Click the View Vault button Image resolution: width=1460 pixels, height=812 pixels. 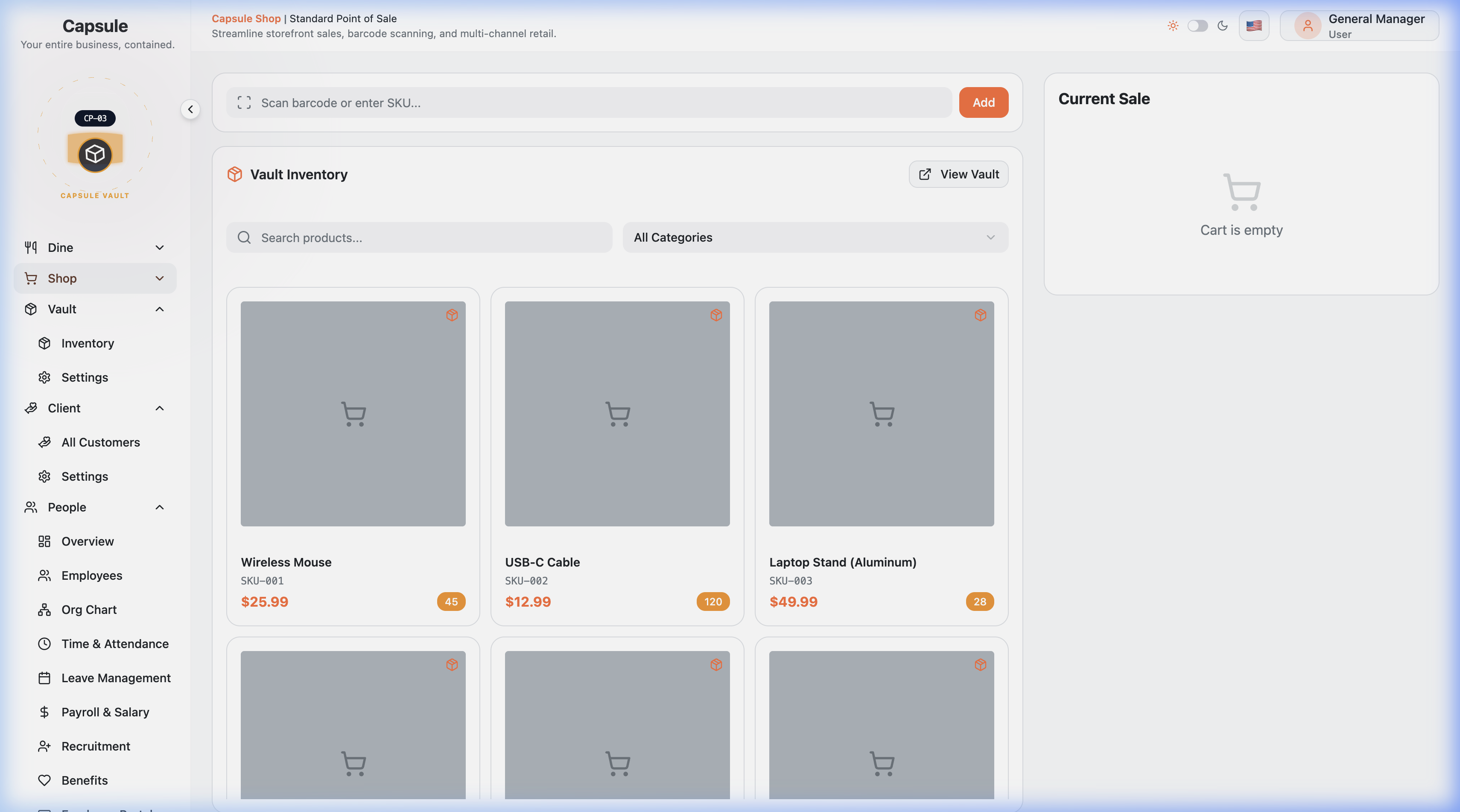pos(958,174)
